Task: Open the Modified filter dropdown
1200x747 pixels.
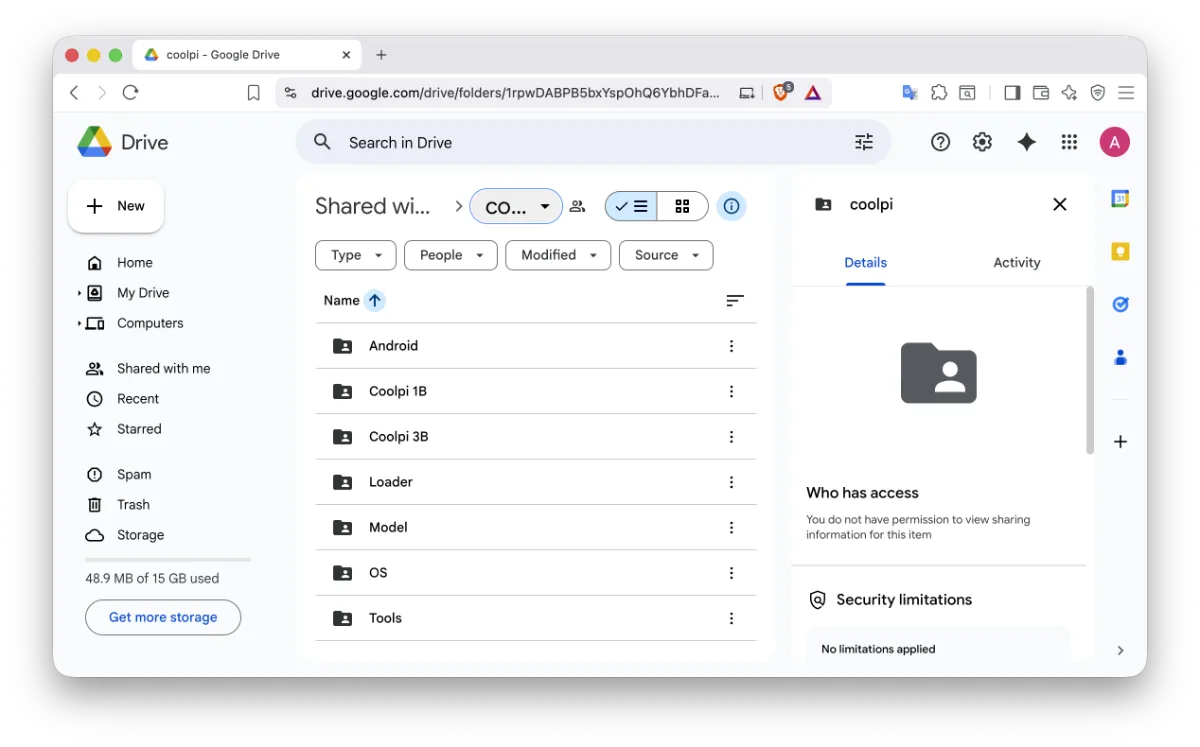Action: [558, 255]
